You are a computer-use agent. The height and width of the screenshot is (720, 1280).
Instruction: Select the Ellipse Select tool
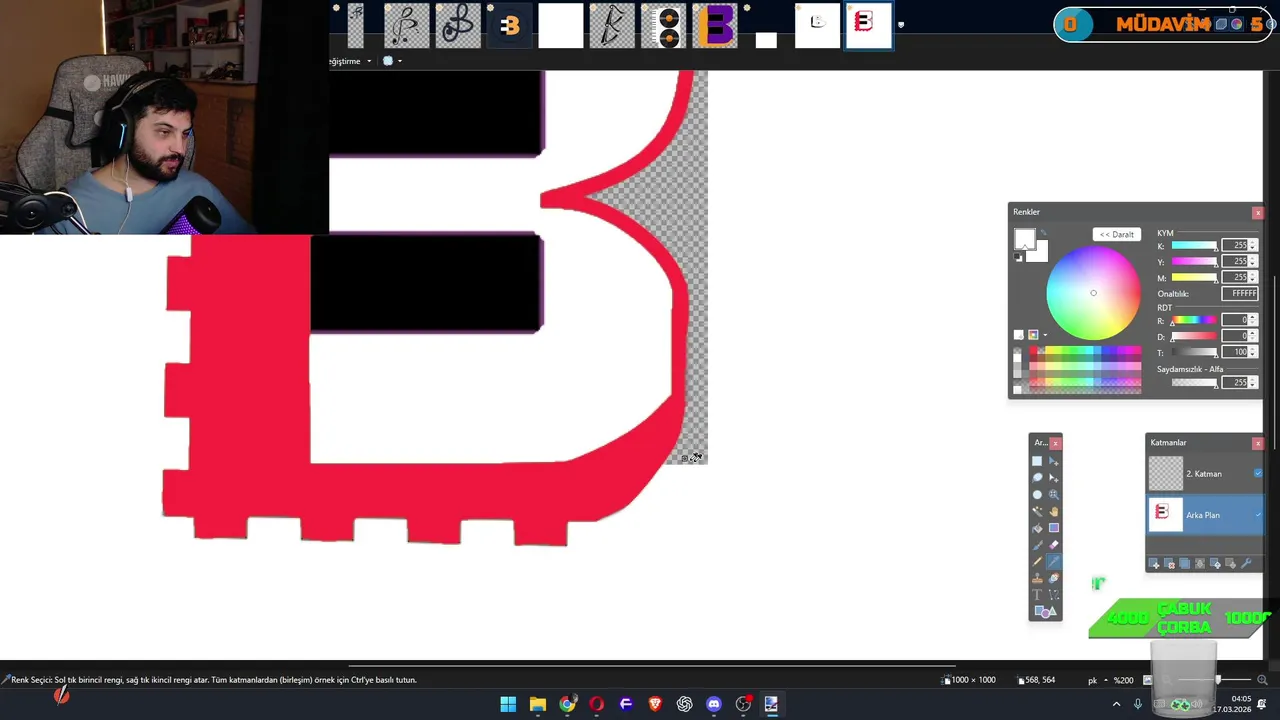point(1037,495)
